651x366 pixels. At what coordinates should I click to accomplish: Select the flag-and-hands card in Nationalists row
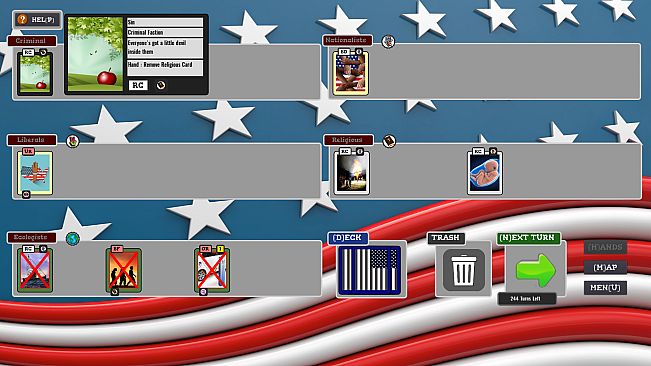(350, 72)
